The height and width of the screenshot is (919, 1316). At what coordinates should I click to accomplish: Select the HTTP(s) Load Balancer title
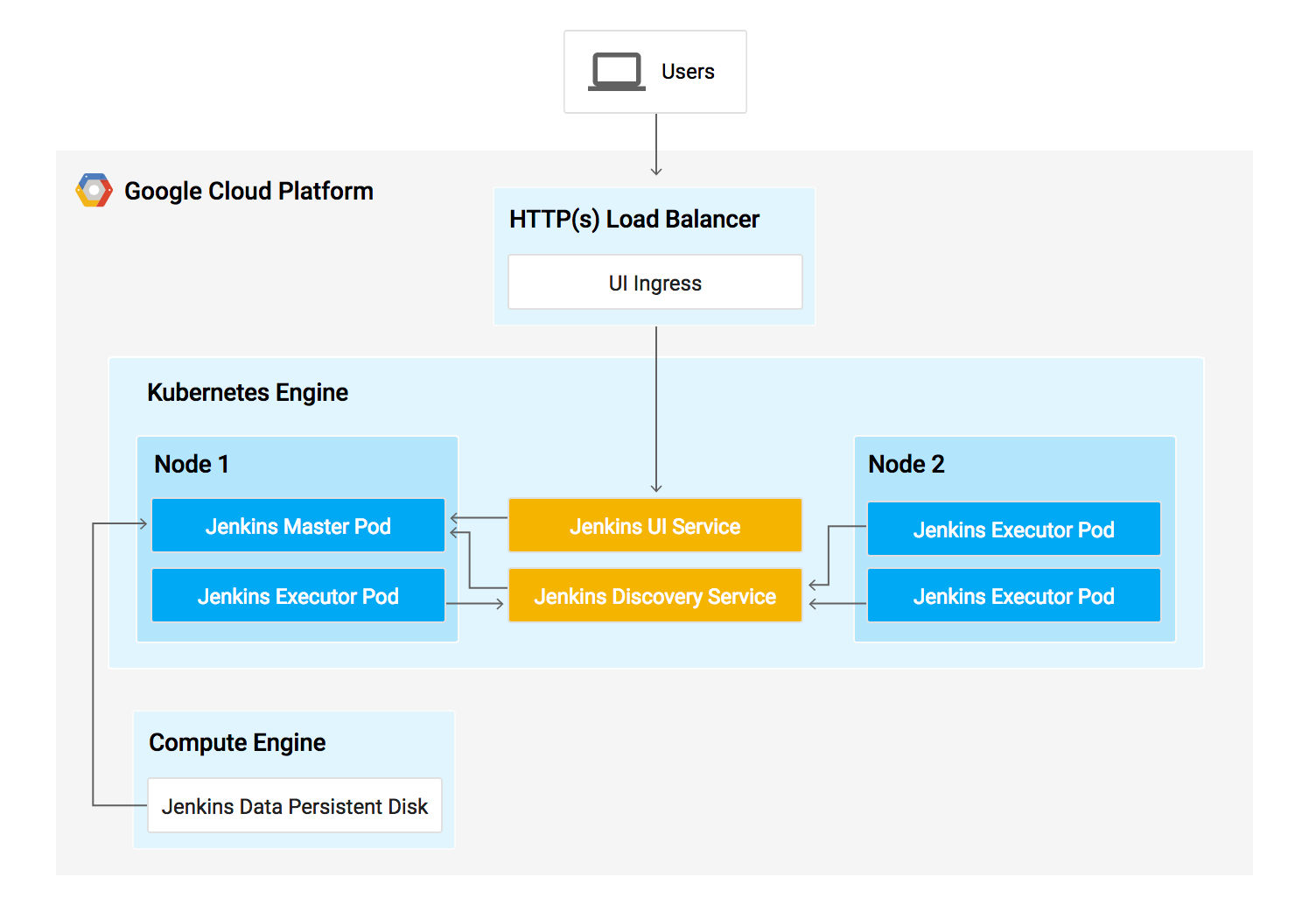[634, 219]
